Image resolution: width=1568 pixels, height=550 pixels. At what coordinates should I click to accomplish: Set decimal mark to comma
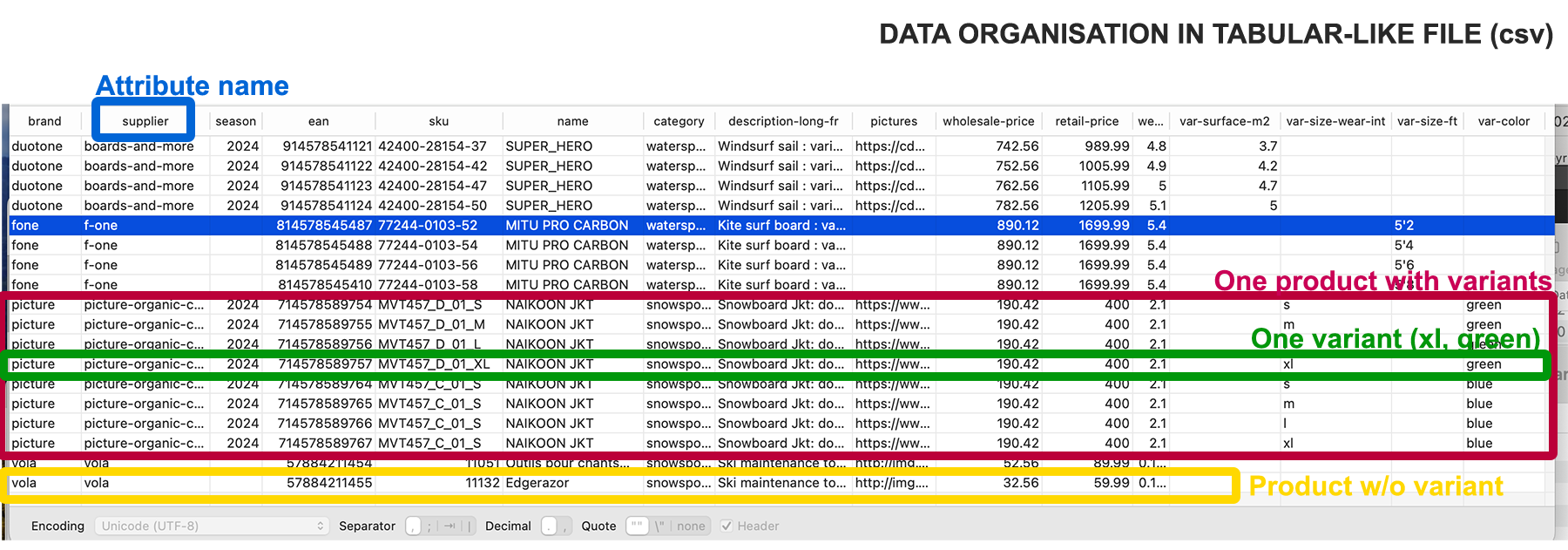pos(565,526)
